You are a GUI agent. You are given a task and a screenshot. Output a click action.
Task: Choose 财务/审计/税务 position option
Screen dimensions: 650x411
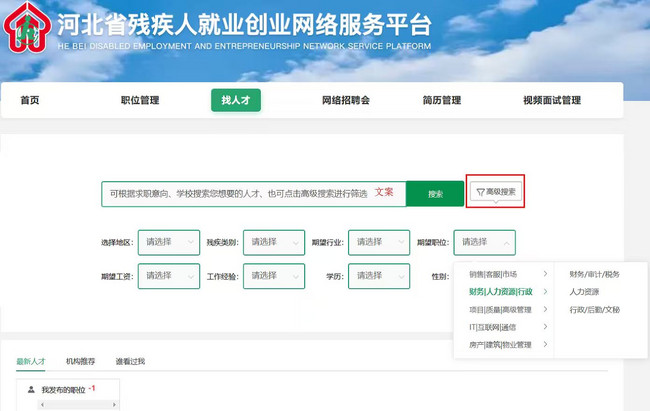(x=594, y=274)
